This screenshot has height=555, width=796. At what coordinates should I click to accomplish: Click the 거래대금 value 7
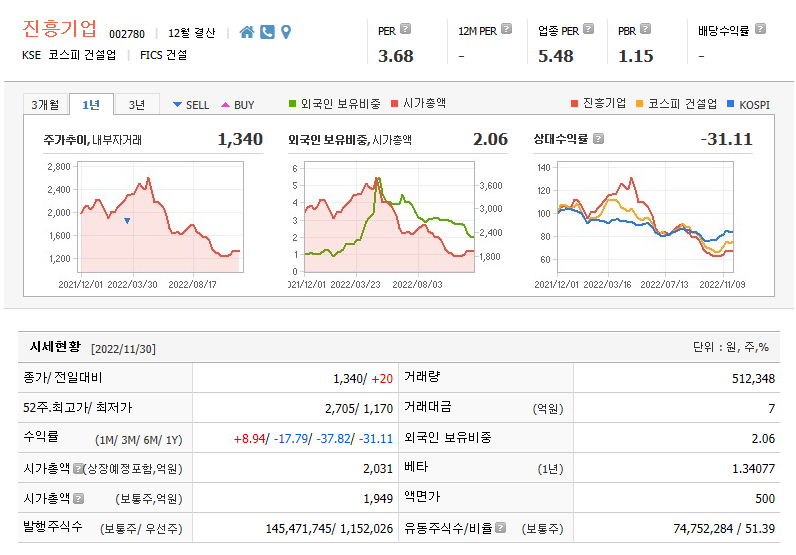772,409
